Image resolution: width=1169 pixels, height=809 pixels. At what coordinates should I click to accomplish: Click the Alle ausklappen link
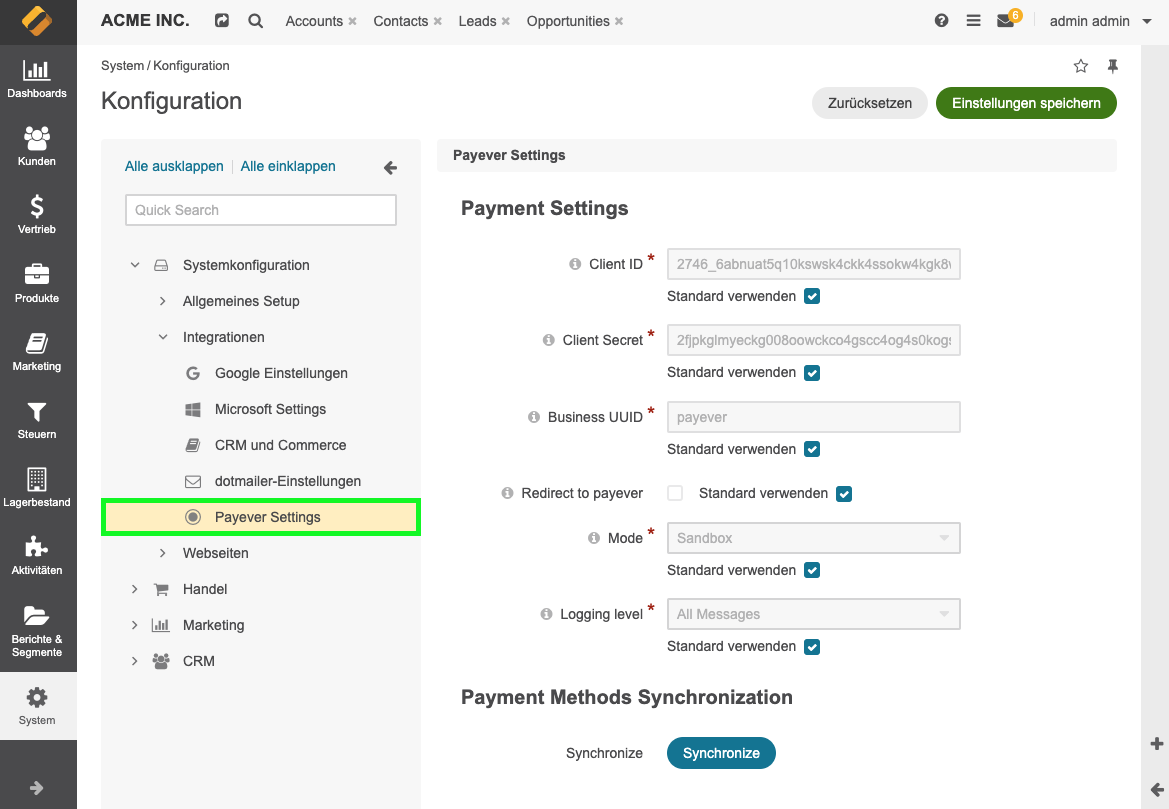pos(174,166)
